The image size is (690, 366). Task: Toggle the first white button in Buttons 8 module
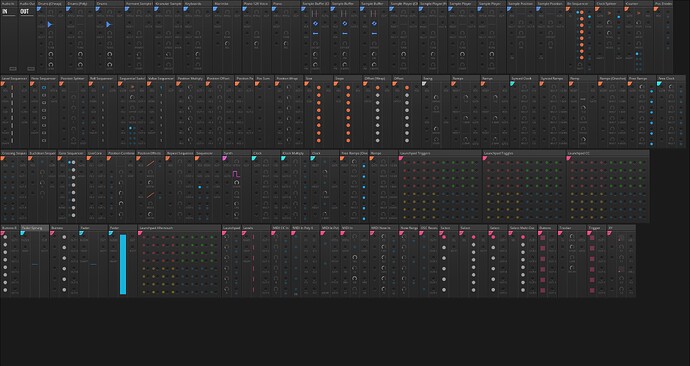tap(5, 237)
